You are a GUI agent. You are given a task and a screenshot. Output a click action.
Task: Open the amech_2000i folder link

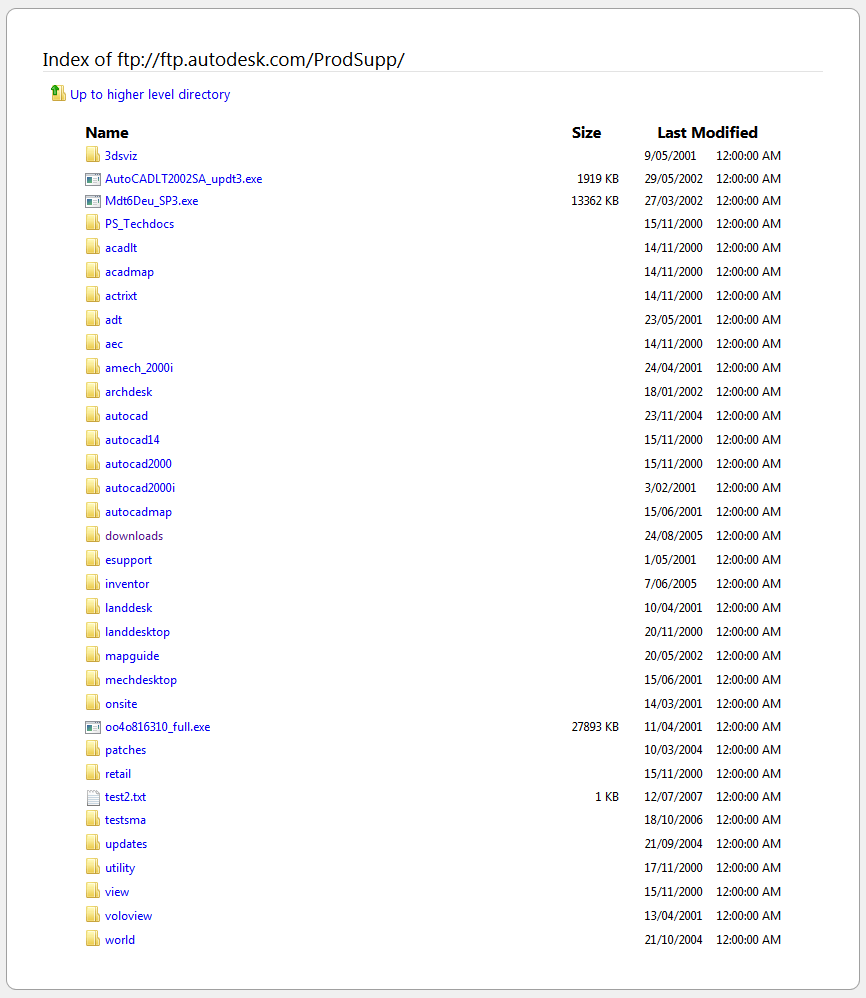point(139,368)
